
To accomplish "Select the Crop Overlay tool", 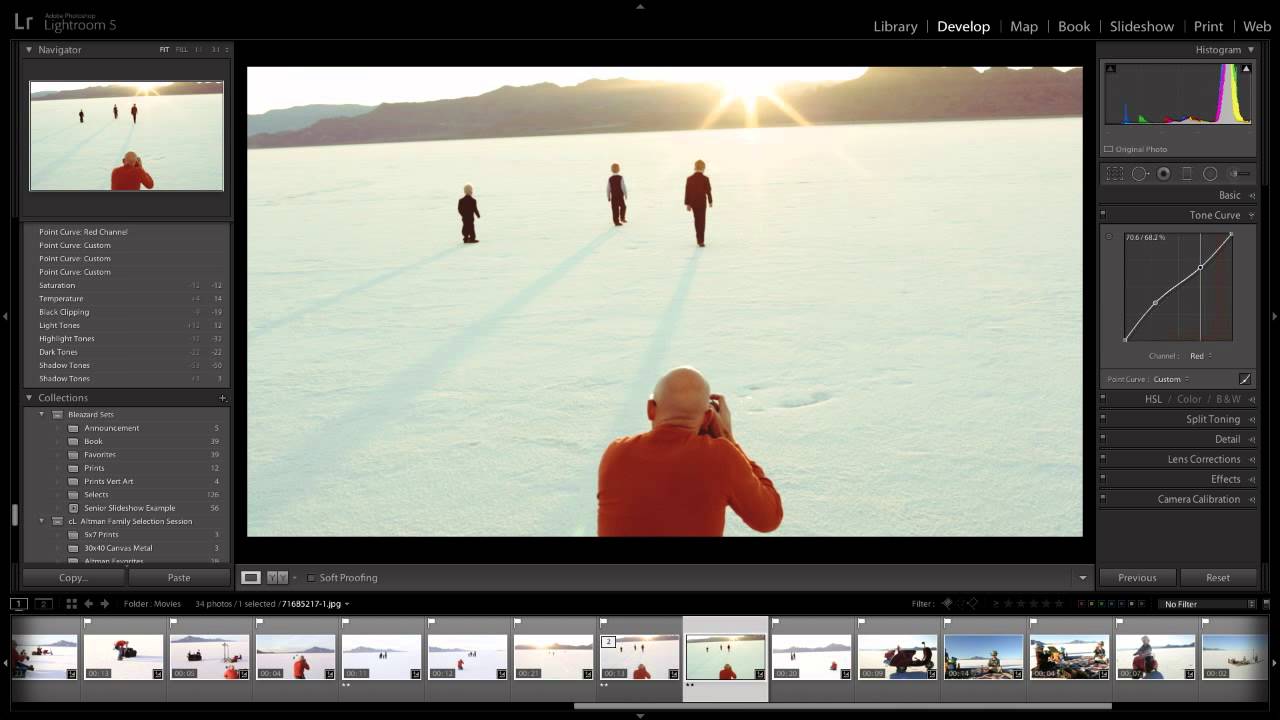I will pyautogui.click(x=1114, y=174).
